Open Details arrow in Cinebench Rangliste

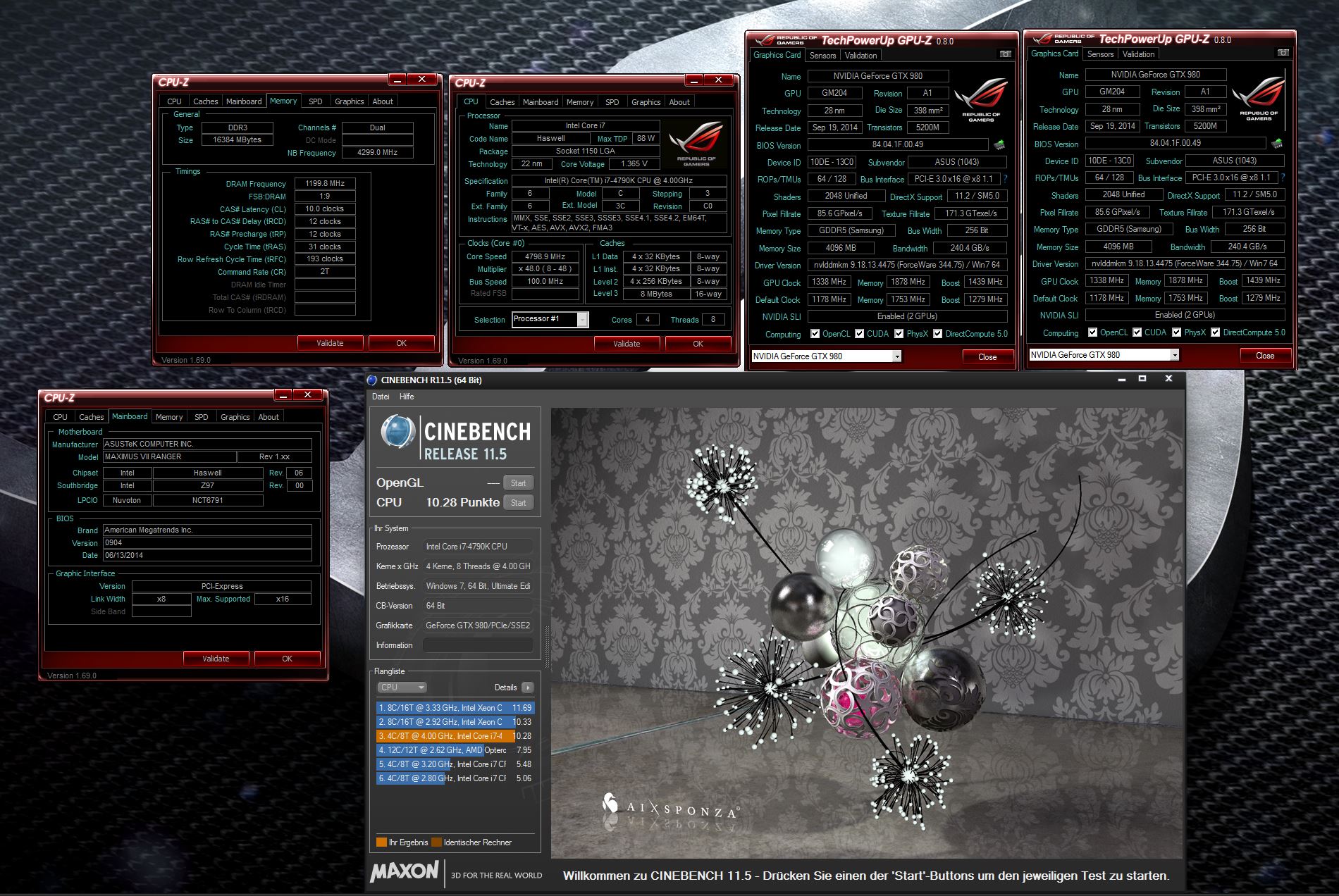click(528, 687)
